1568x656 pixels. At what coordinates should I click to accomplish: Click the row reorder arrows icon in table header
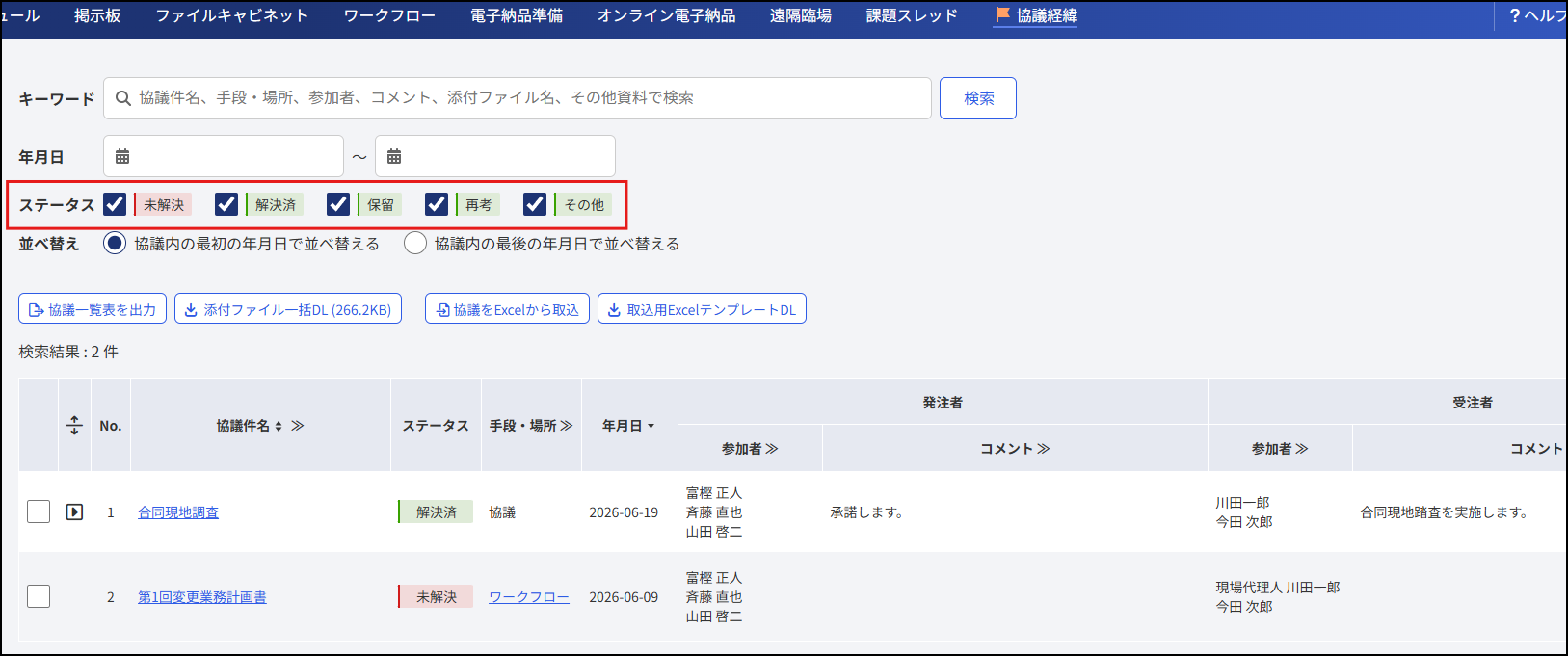(74, 425)
